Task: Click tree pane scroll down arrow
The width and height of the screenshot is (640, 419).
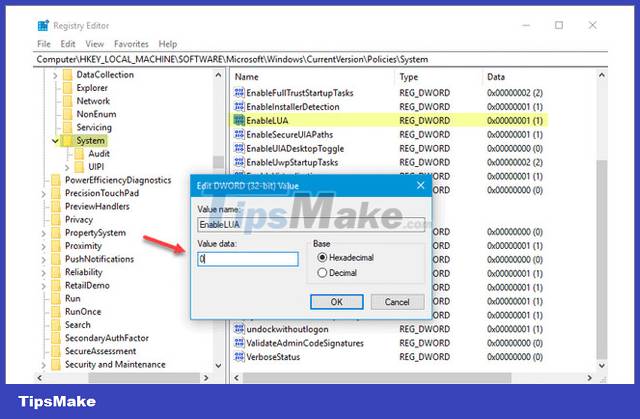Action: [218, 366]
